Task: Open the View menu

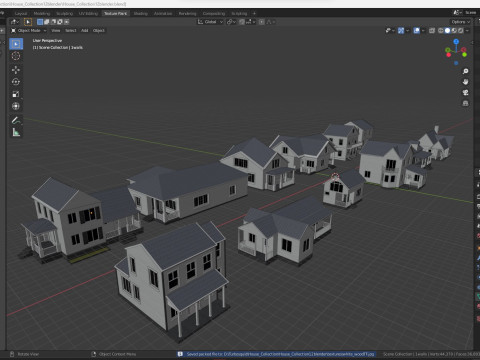Action: [x=56, y=31]
